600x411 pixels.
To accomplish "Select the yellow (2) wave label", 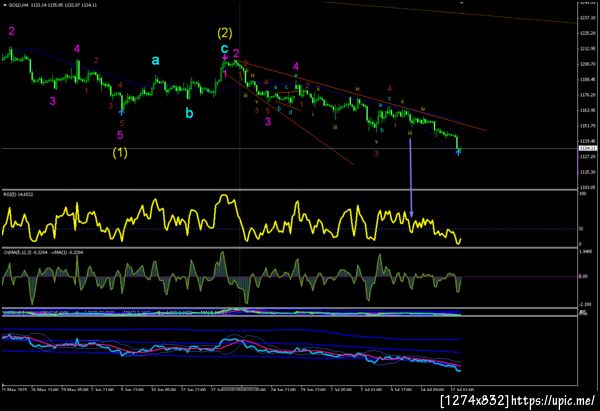I will point(225,33).
